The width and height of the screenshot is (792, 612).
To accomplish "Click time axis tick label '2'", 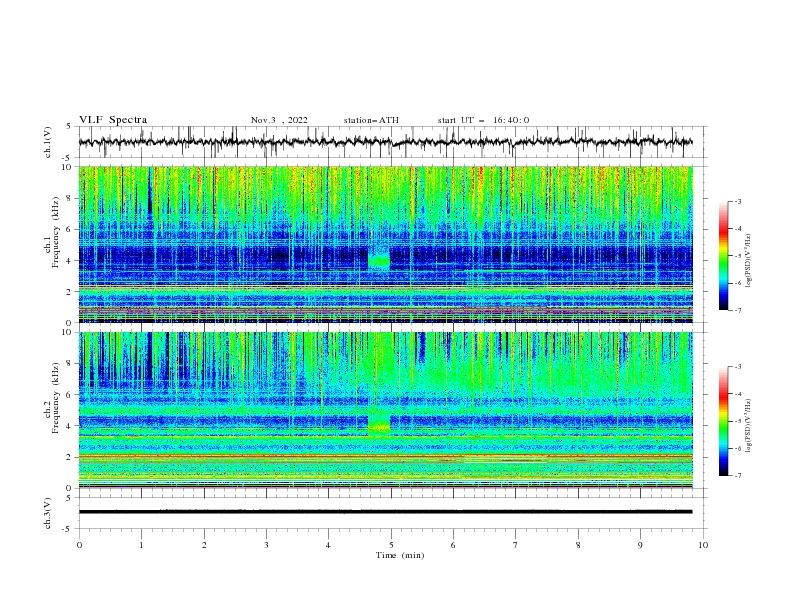I will click(x=204, y=545).
